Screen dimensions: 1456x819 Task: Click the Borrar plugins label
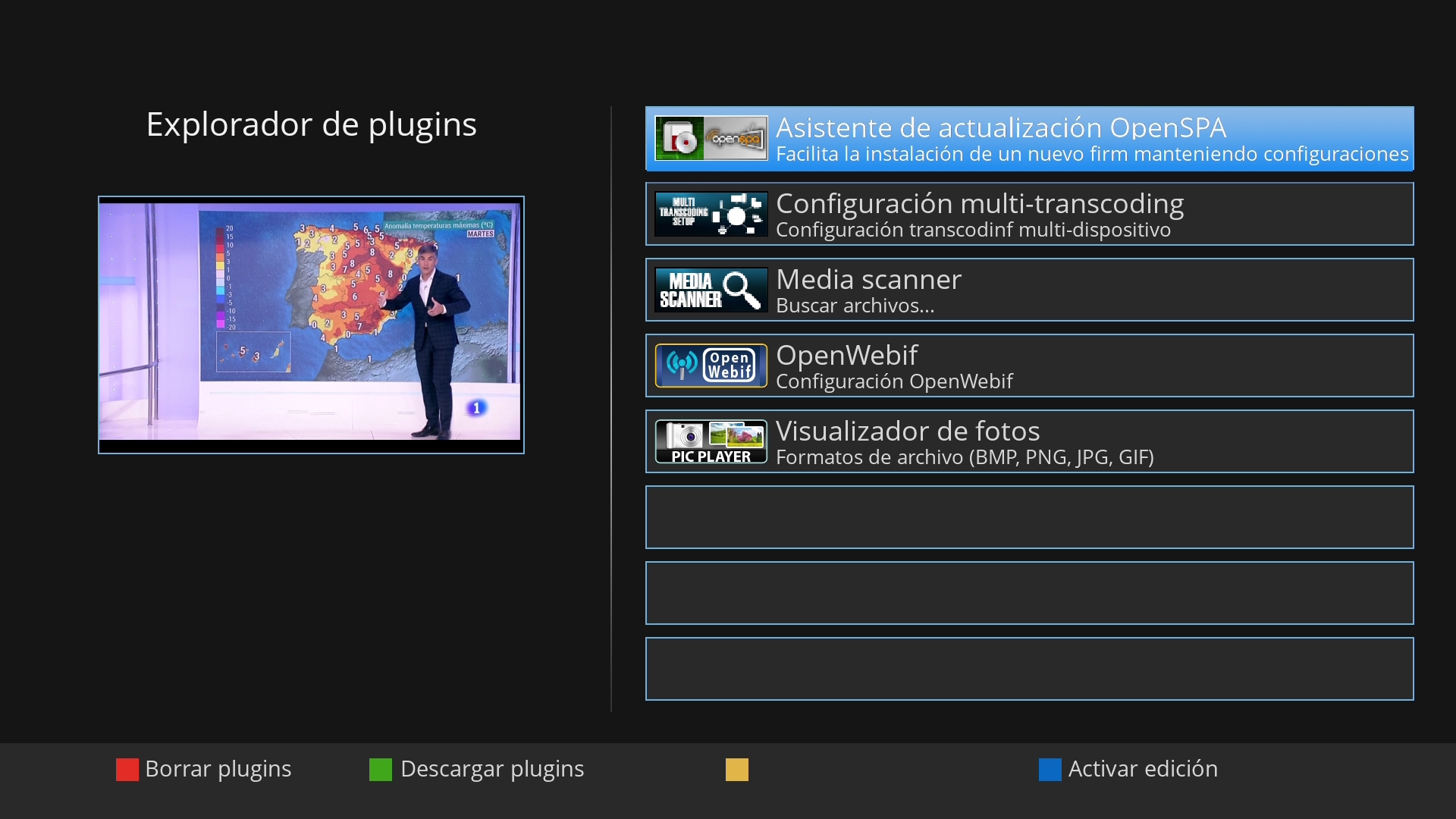218,769
